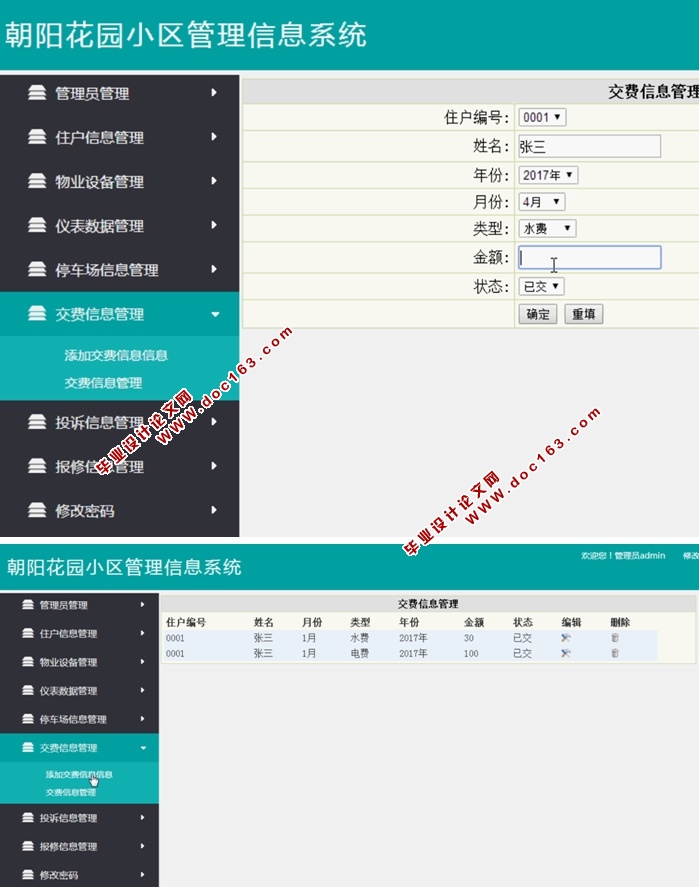Screen dimensions: 699x887
Task: Open 添加交费信息信息 link in top sidebar
Action: (x=116, y=355)
